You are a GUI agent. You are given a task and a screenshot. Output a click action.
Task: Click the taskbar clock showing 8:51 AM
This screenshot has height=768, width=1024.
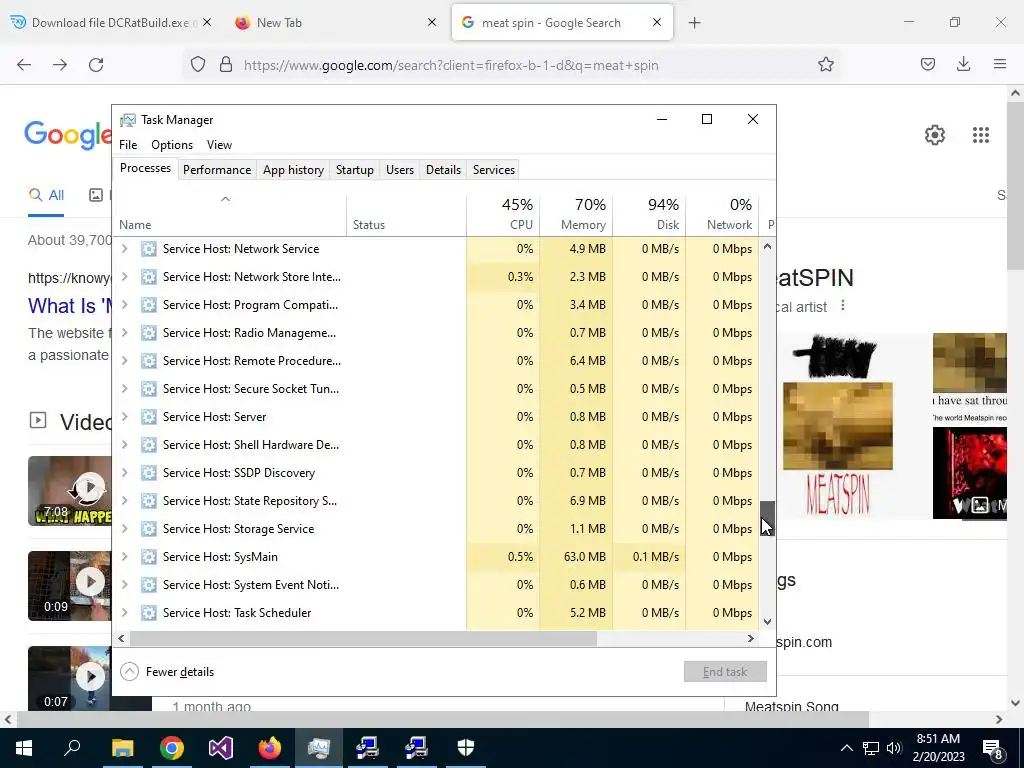[x=938, y=748]
